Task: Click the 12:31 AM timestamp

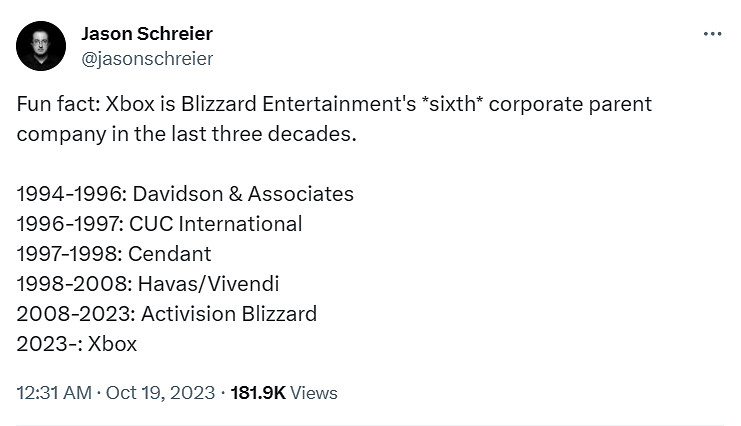Action: click(53, 393)
